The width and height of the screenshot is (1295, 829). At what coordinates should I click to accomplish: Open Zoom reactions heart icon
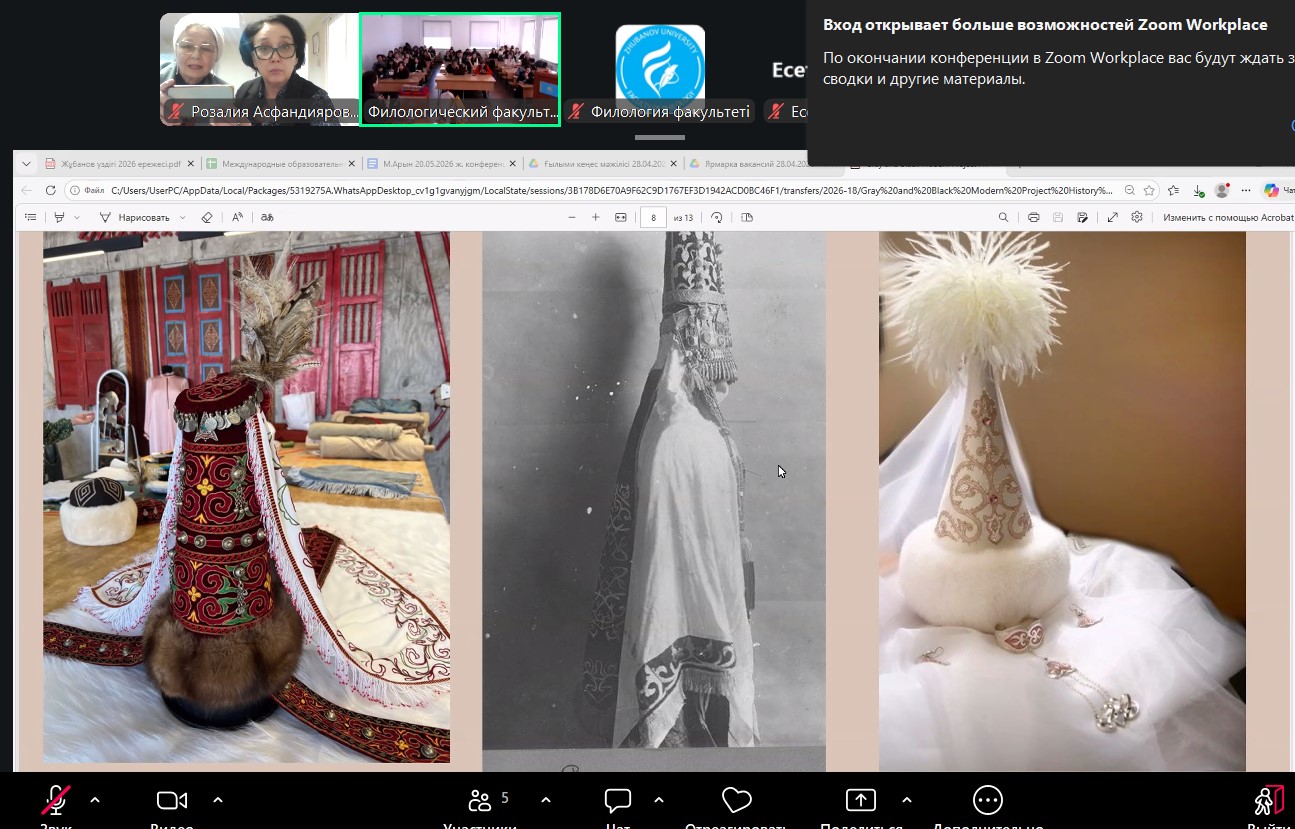(x=736, y=801)
